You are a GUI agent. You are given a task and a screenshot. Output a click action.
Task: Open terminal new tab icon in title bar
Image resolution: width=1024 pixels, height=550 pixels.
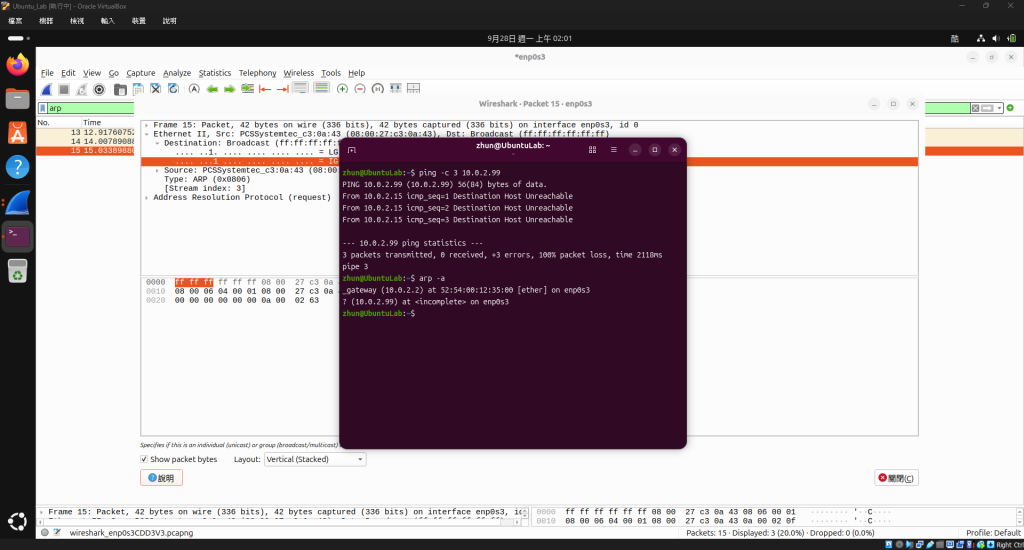tap(352, 150)
